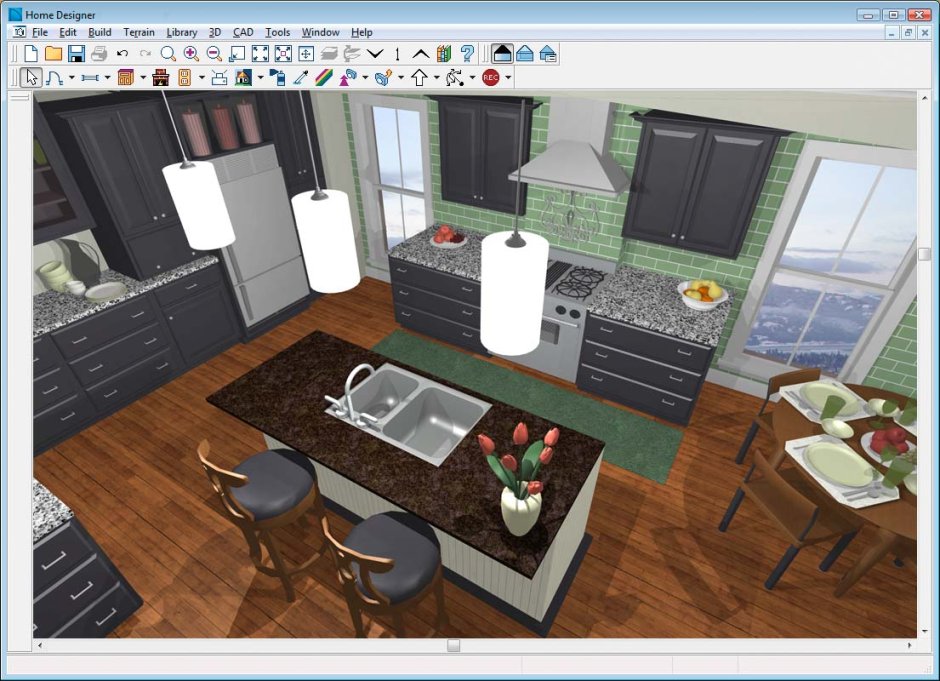
Task: Open the dropdown next to the wall tool
Action: (x=107, y=77)
